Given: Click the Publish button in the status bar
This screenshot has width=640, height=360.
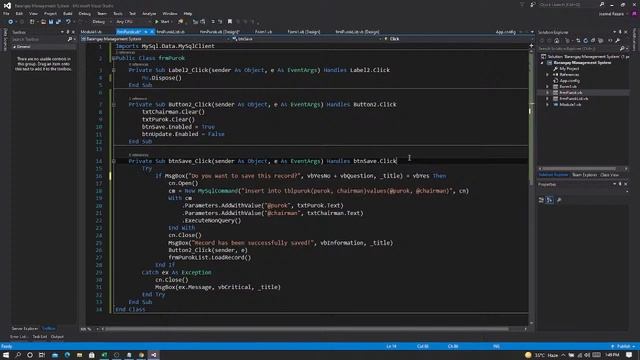Looking at the screenshot, I should click(623, 347).
